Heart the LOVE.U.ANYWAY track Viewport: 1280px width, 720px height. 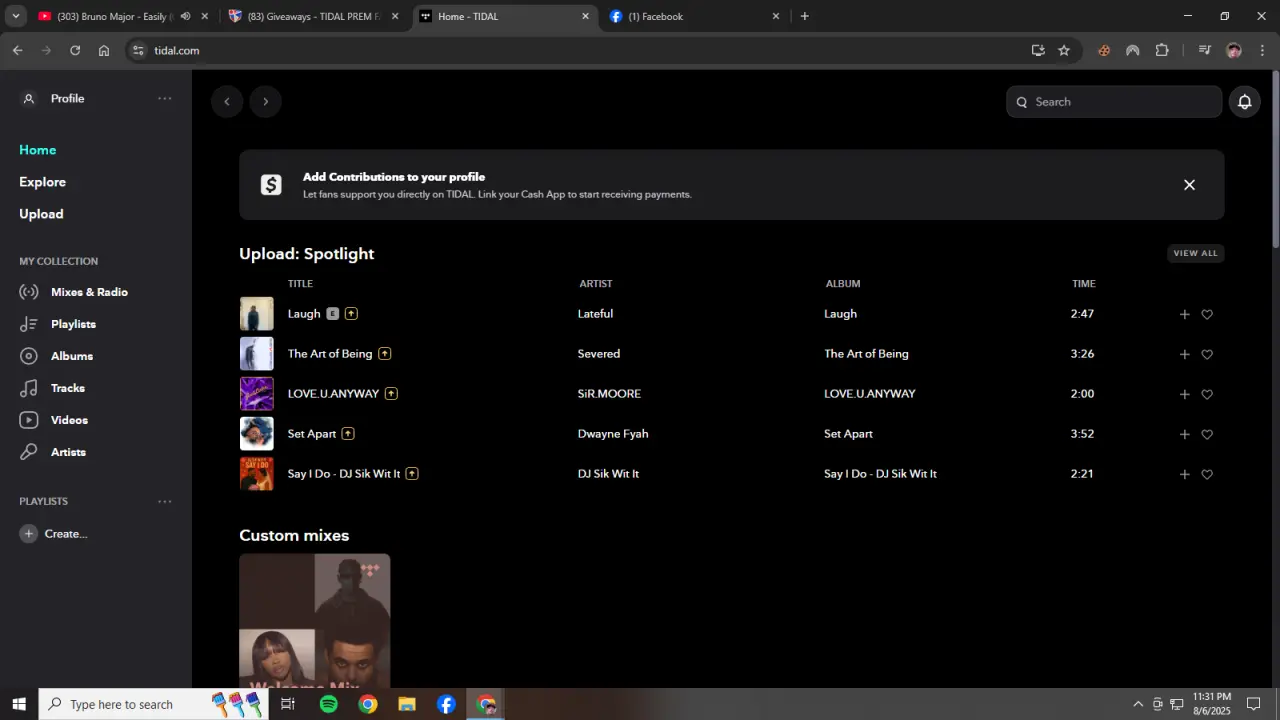(x=1207, y=394)
